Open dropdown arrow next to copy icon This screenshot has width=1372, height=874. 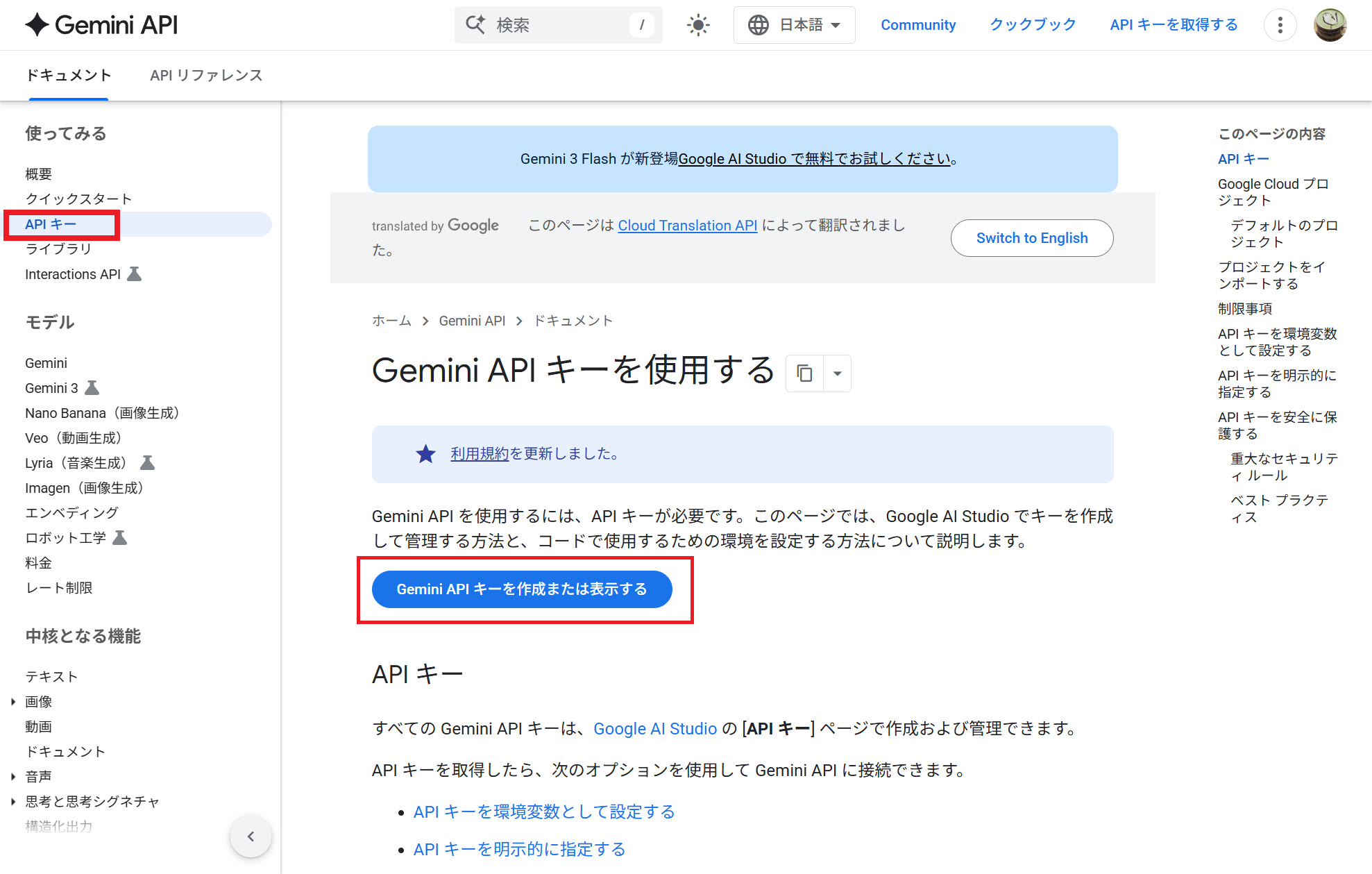click(x=838, y=373)
